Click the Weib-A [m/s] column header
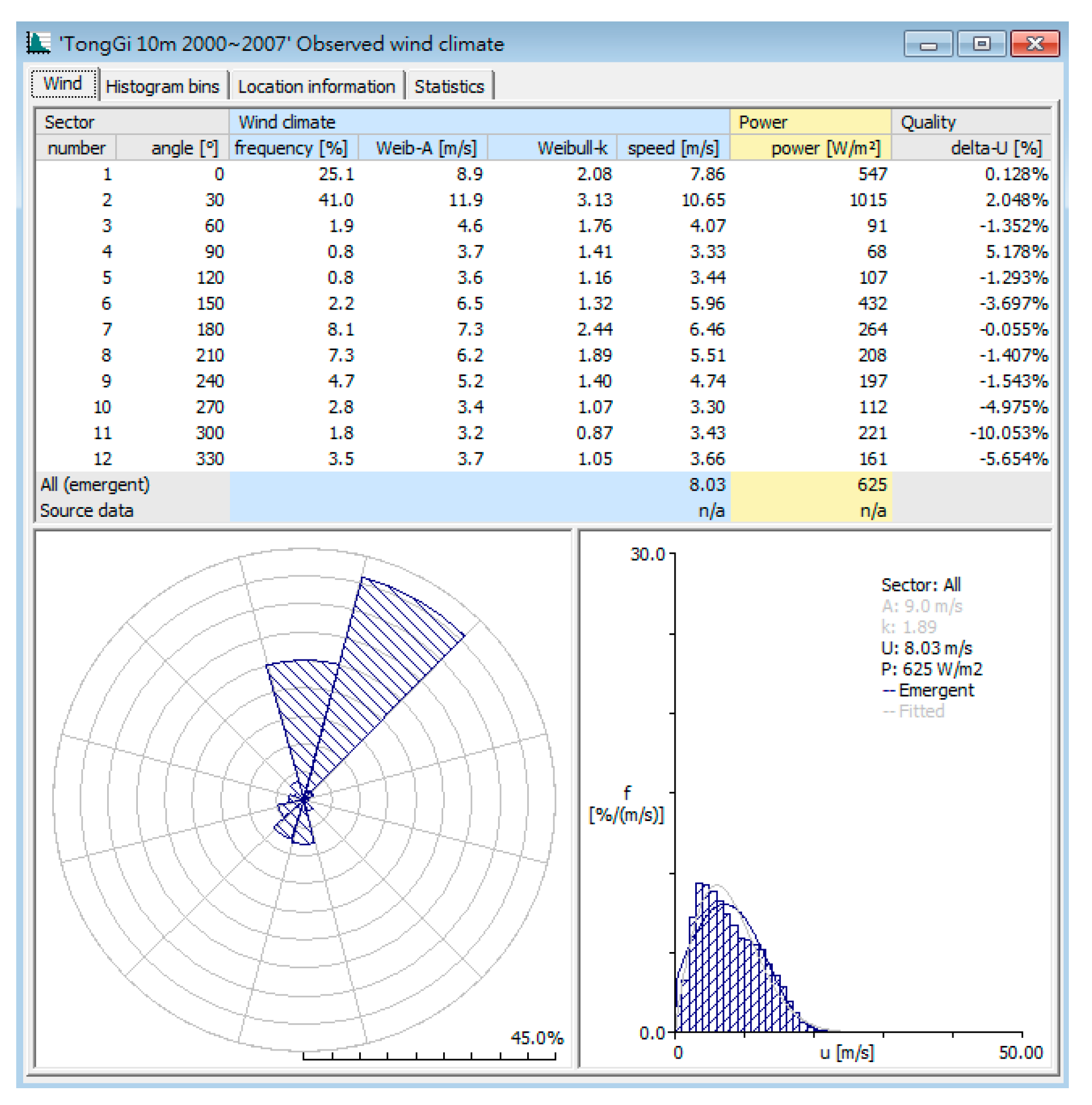1092x1105 pixels. (426, 148)
